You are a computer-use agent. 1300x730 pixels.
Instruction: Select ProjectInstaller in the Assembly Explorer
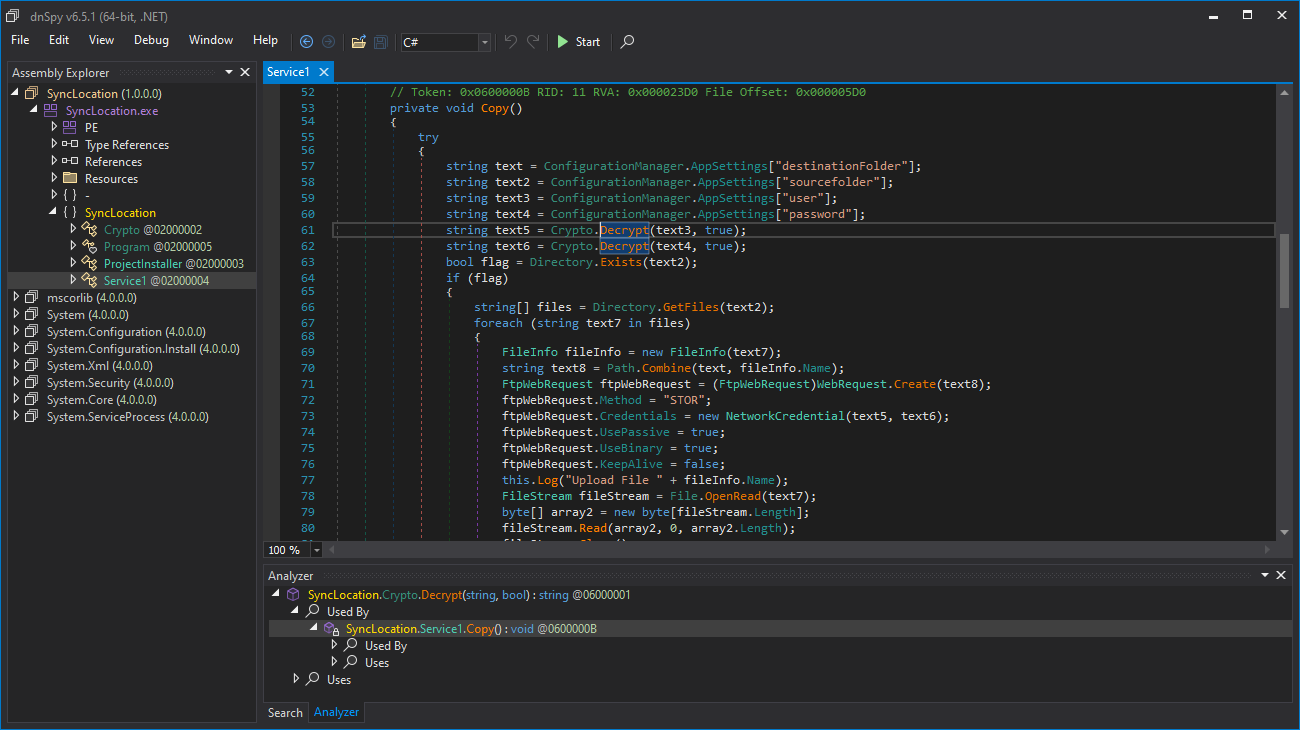[x=143, y=264]
